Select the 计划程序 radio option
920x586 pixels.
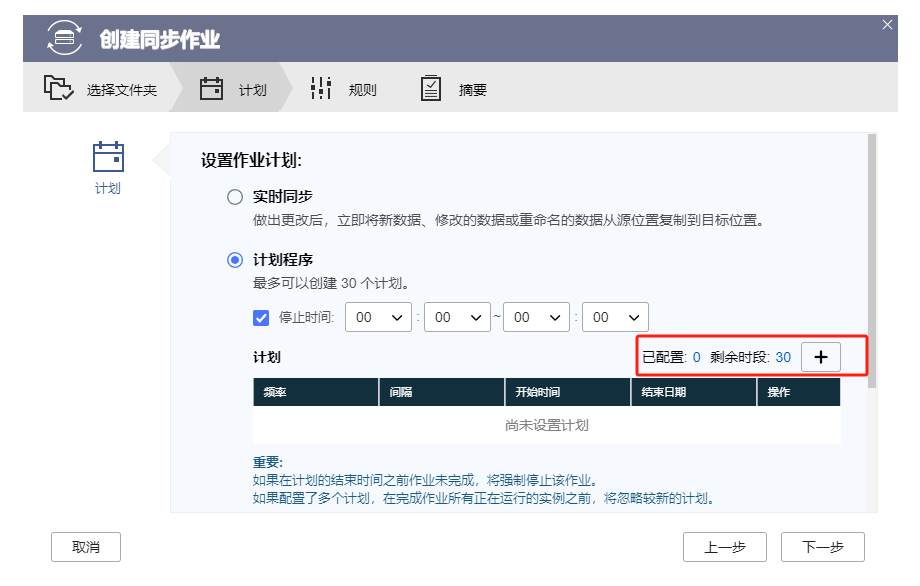coord(235,260)
